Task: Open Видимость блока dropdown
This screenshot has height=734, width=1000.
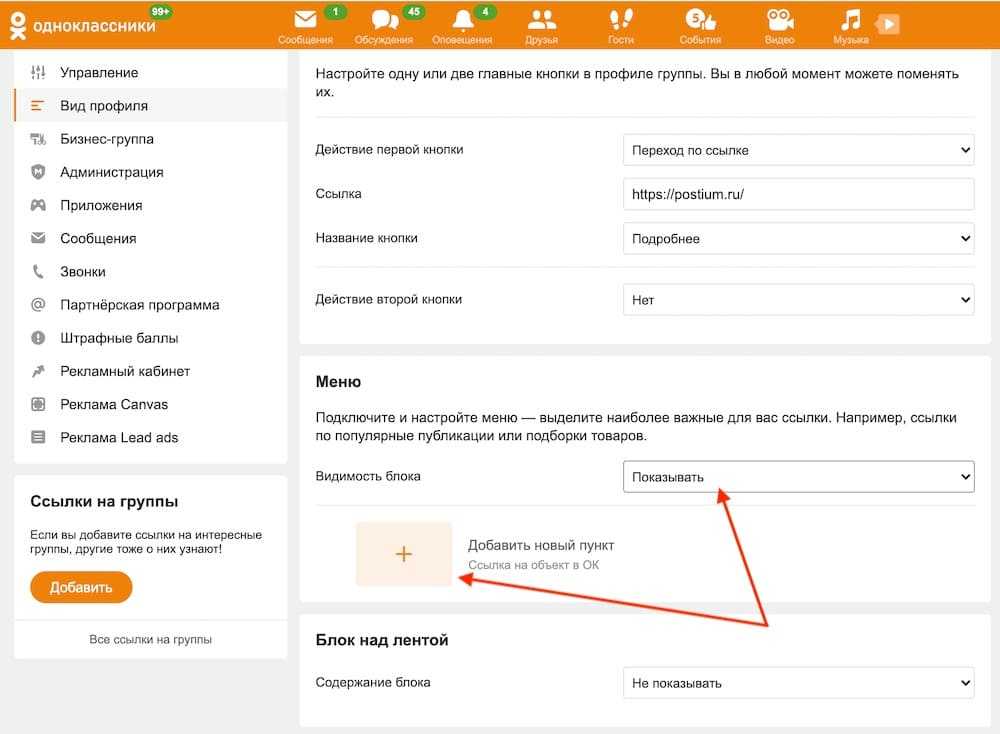Action: (x=798, y=477)
